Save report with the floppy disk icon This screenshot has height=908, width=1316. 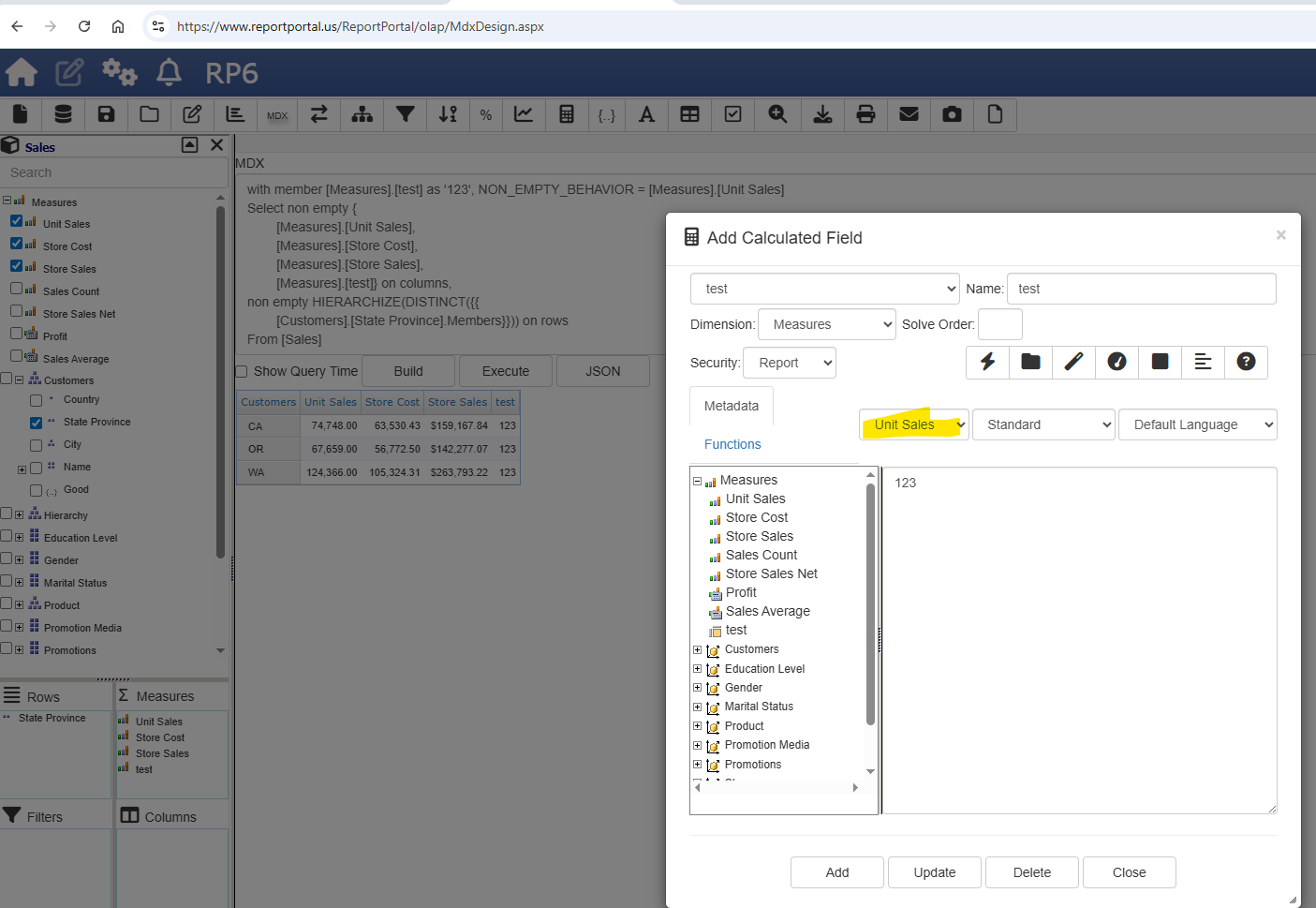[106, 114]
